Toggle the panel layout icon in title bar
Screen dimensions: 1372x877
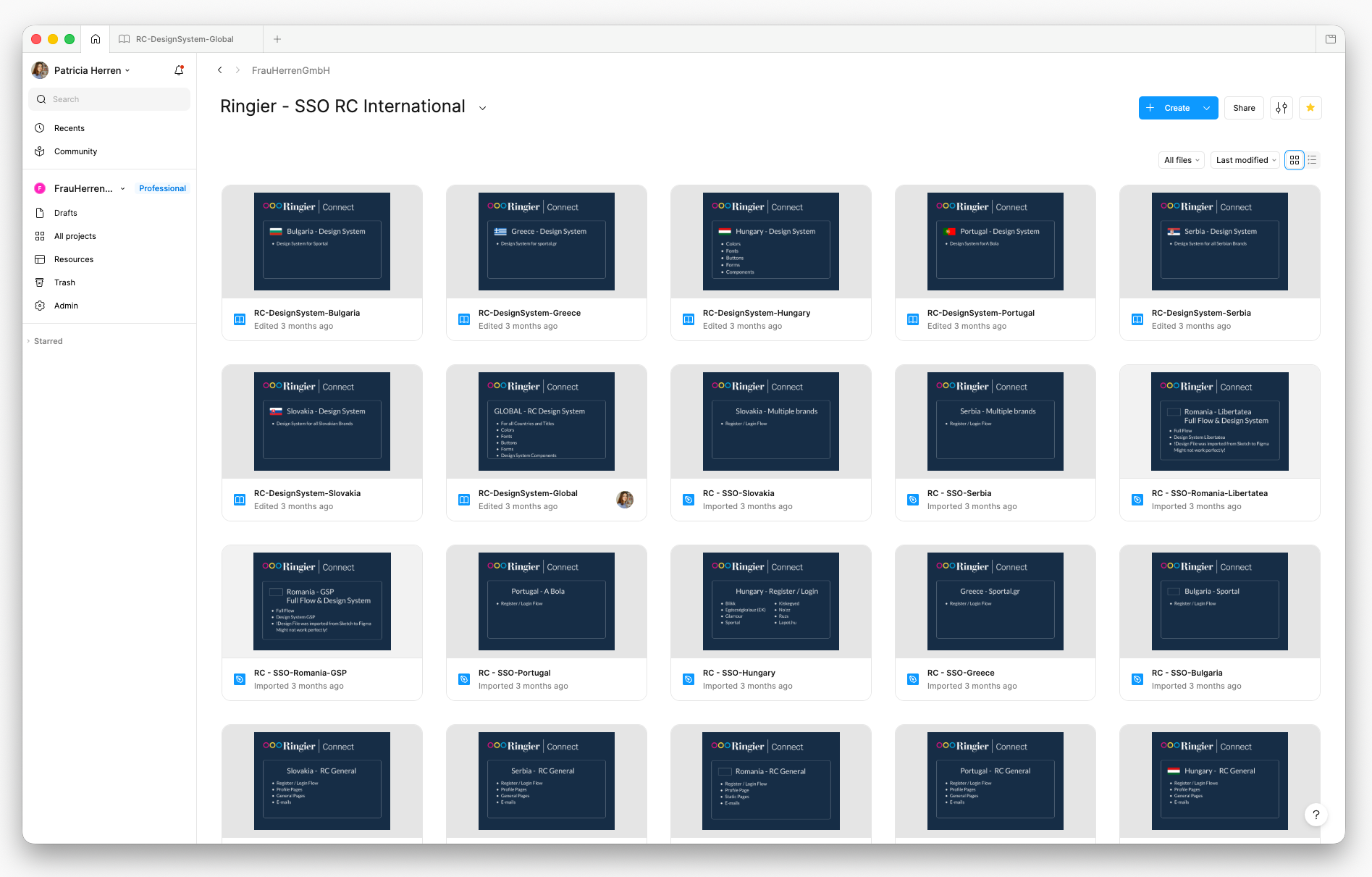click(x=1331, y=39)
